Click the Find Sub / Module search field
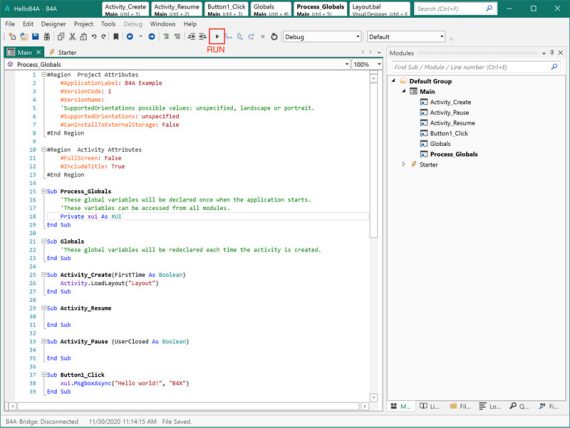Image resolution: width=570 pixels, height=428 pixels. (472, 67)
